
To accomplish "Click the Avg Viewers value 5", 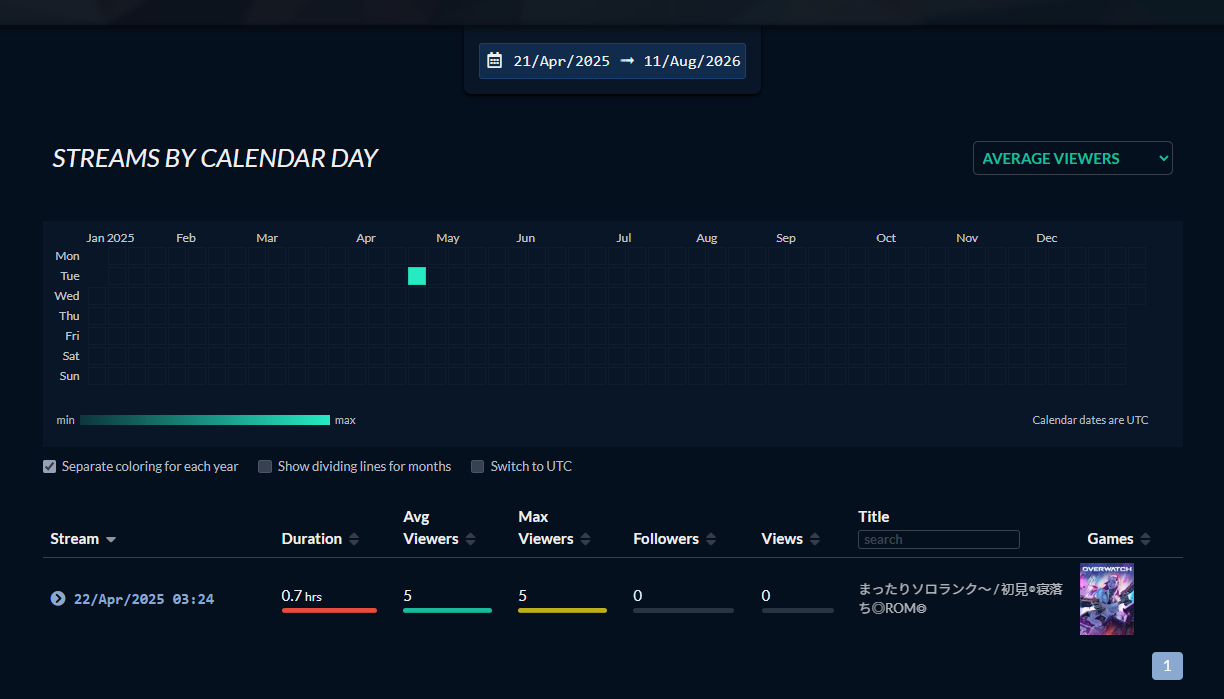I will [408, 596].
